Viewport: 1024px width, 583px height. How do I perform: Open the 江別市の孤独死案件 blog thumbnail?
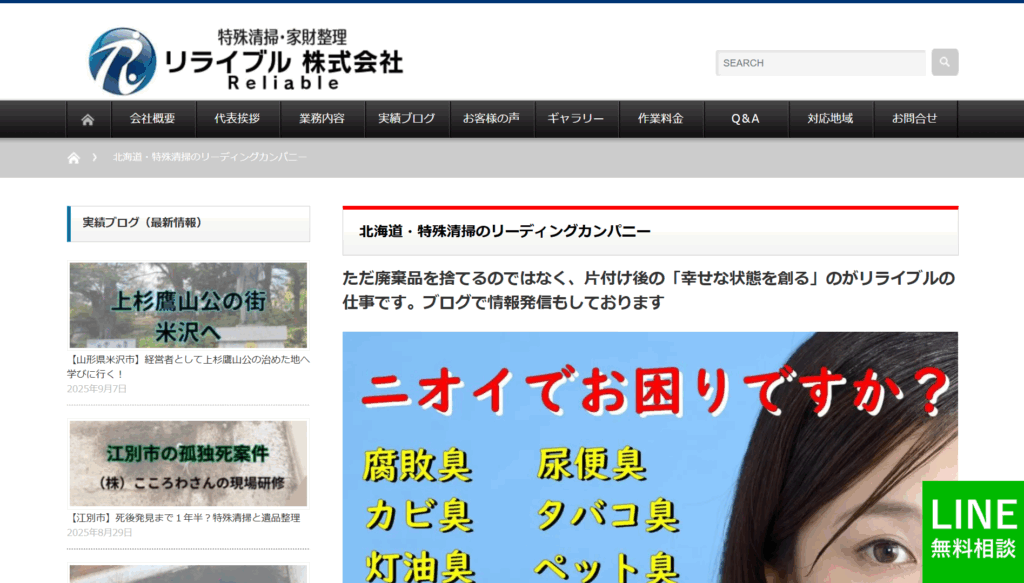[x=188, y=463]
